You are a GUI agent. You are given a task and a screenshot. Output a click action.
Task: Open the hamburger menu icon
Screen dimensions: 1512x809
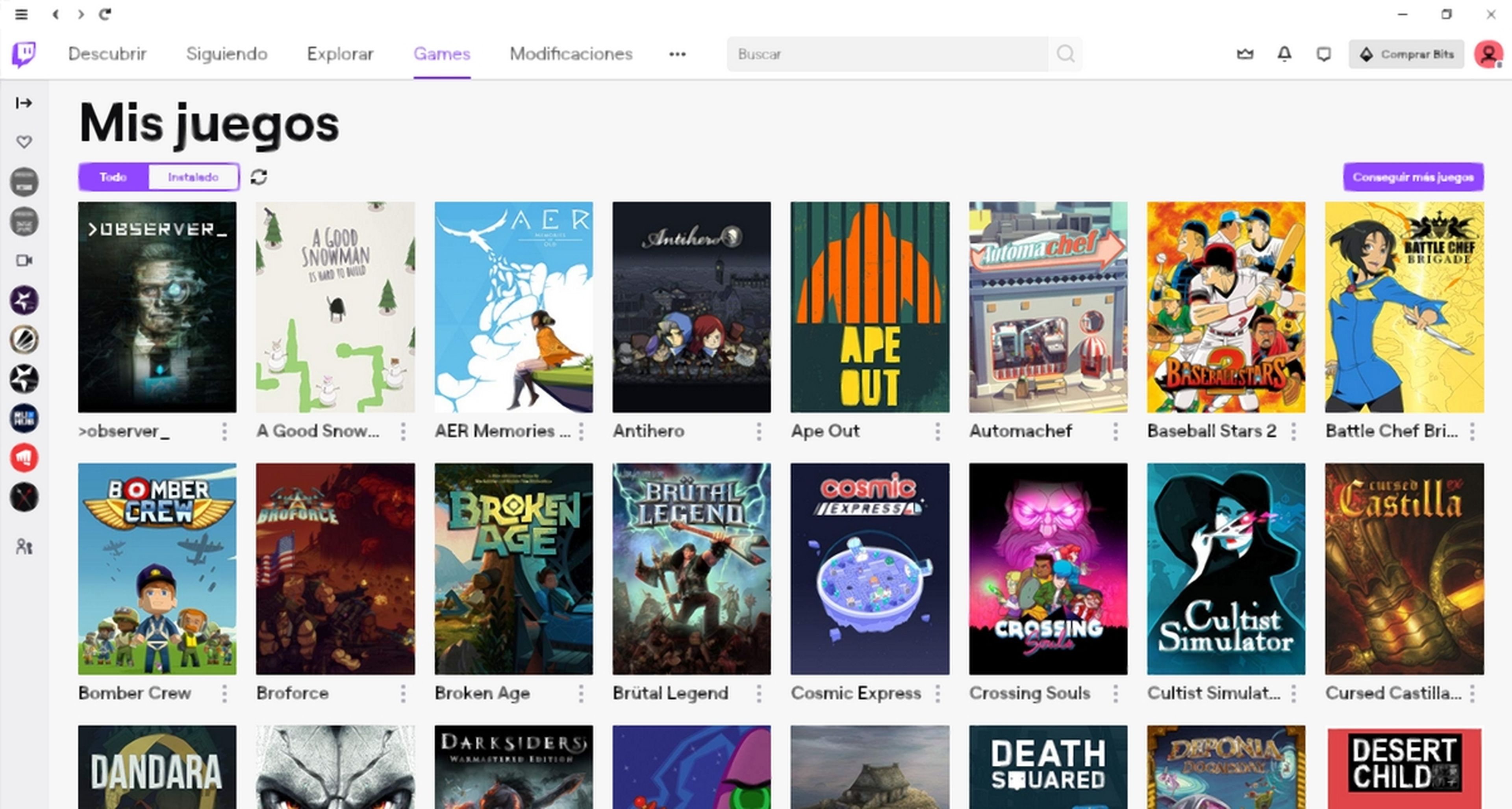[21, 14]
